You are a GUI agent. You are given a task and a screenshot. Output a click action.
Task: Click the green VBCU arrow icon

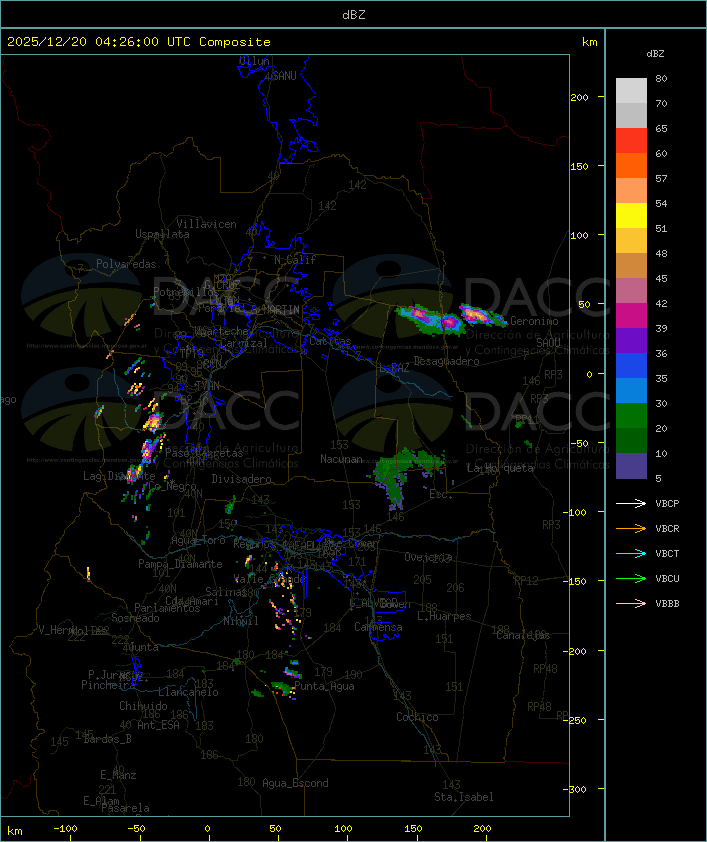[x=631, y=579]
